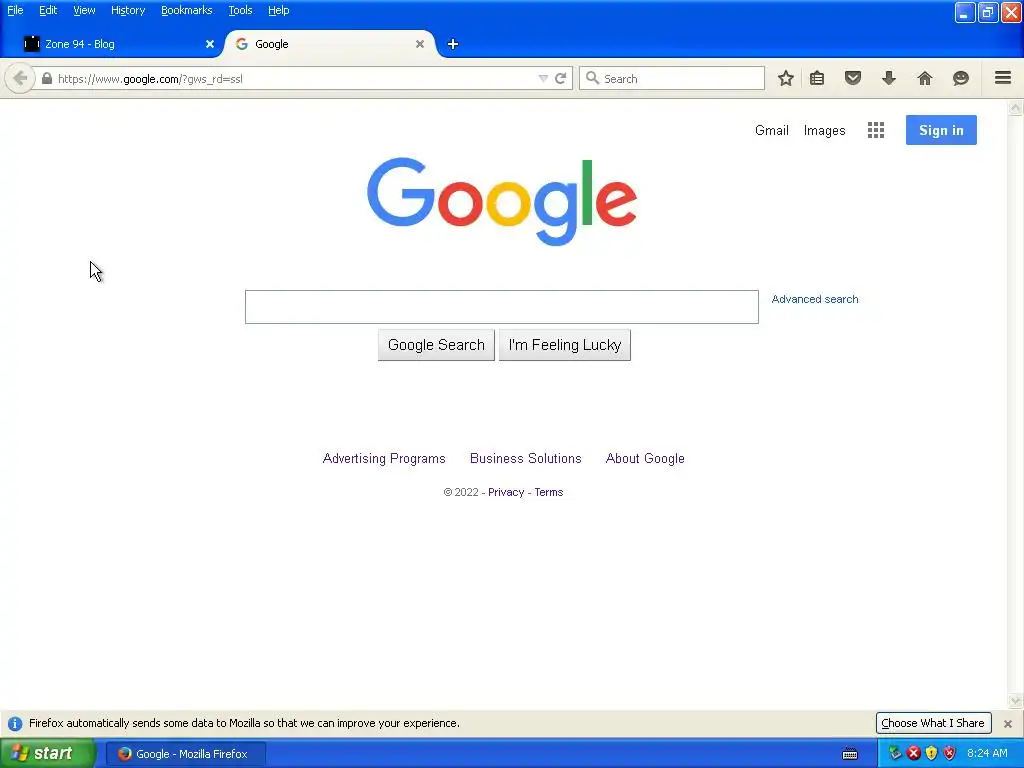1024x768 pixels.
Task: Open the Images link
Action: tap(824, 131)
